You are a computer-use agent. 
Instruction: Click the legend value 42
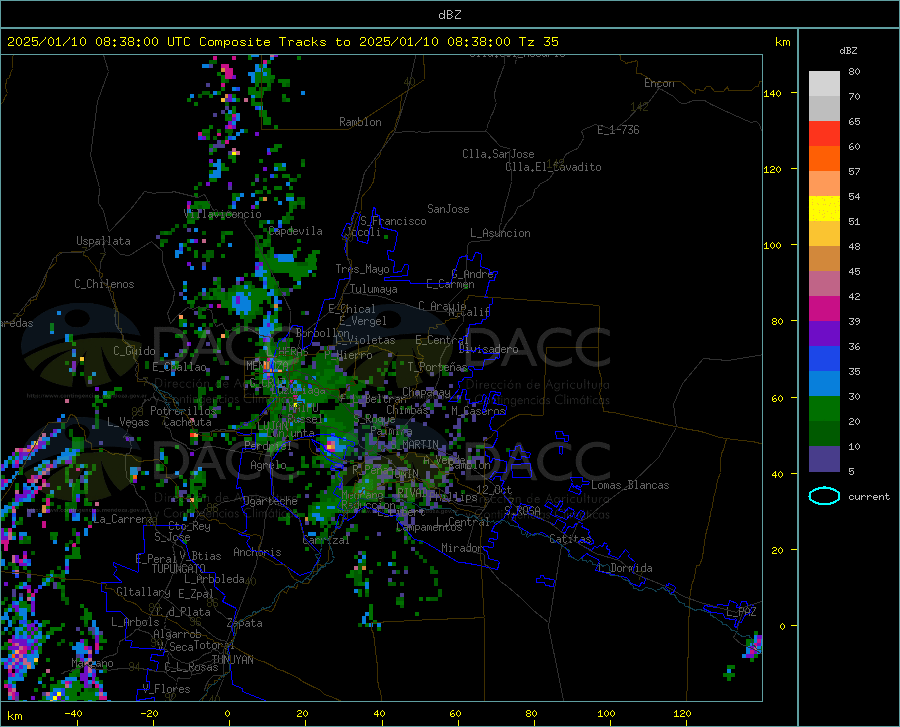[854, 297]
